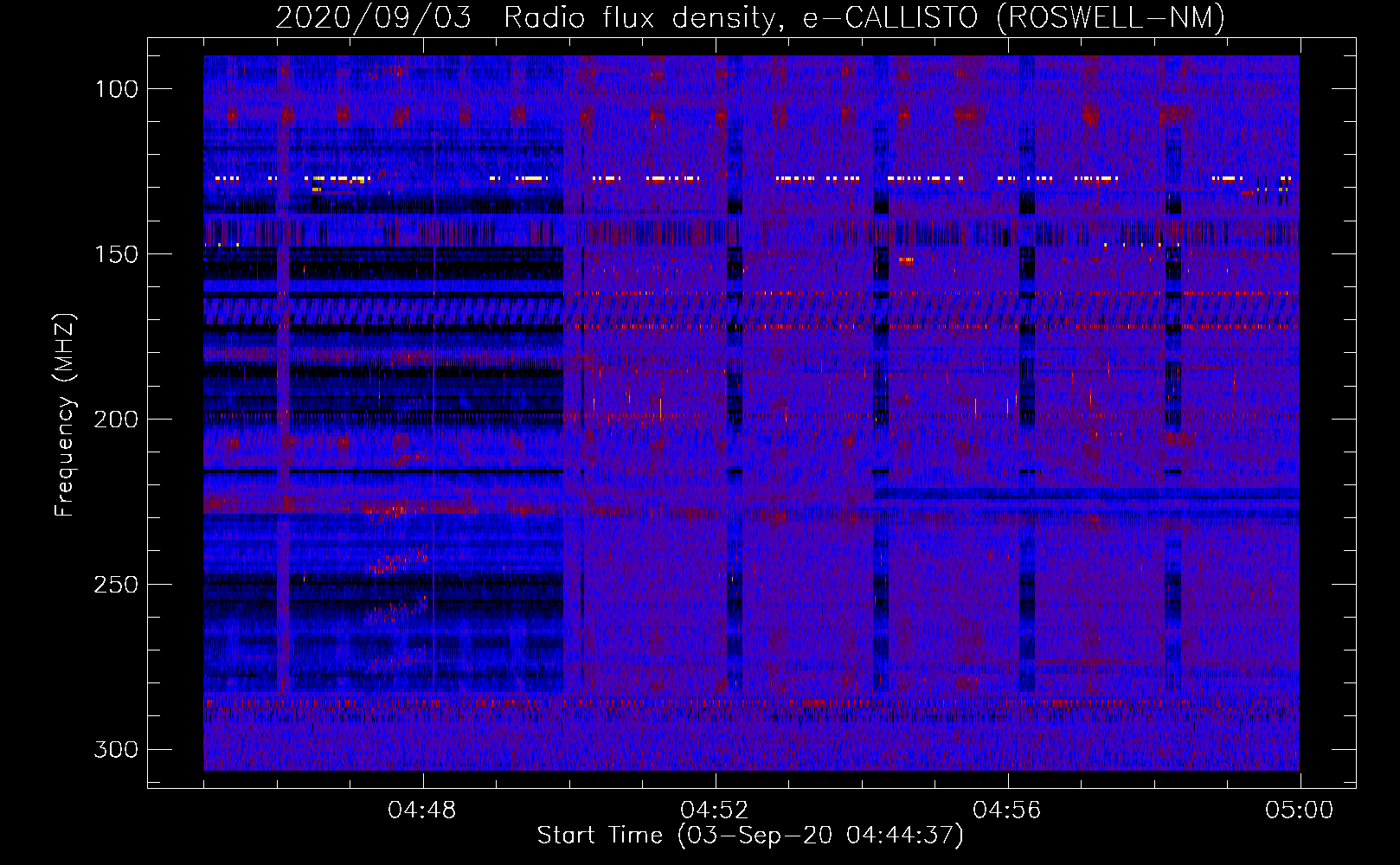Click the plot title '2020/09/03 Radio flux density'

point(530,17)
